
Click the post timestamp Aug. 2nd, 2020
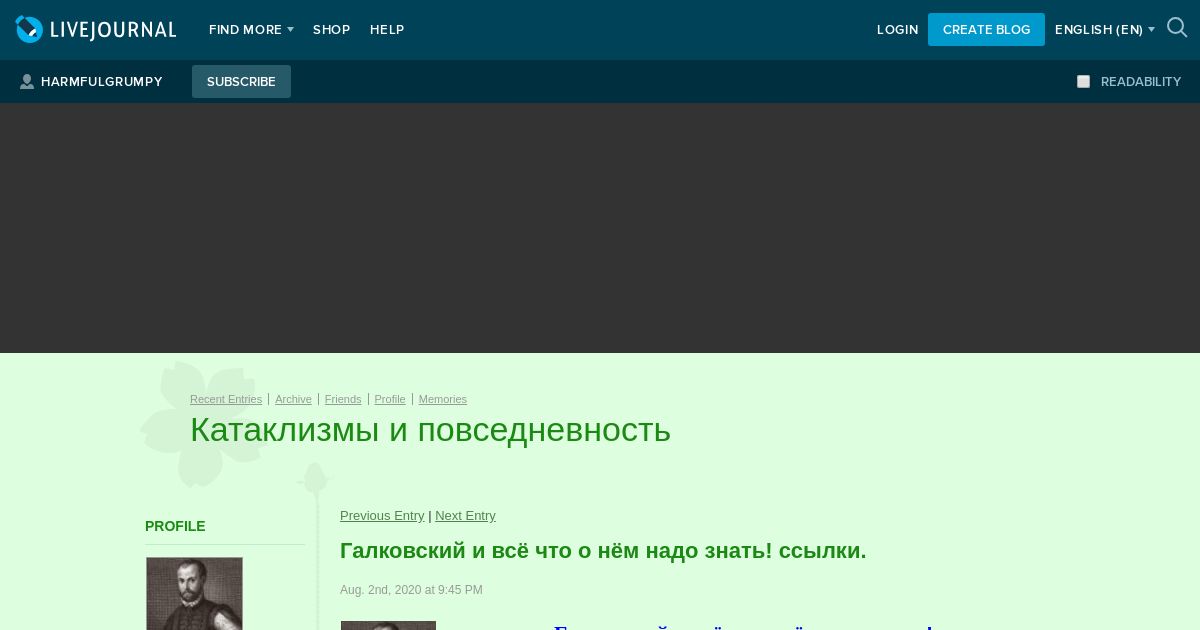tap(411, 590)
